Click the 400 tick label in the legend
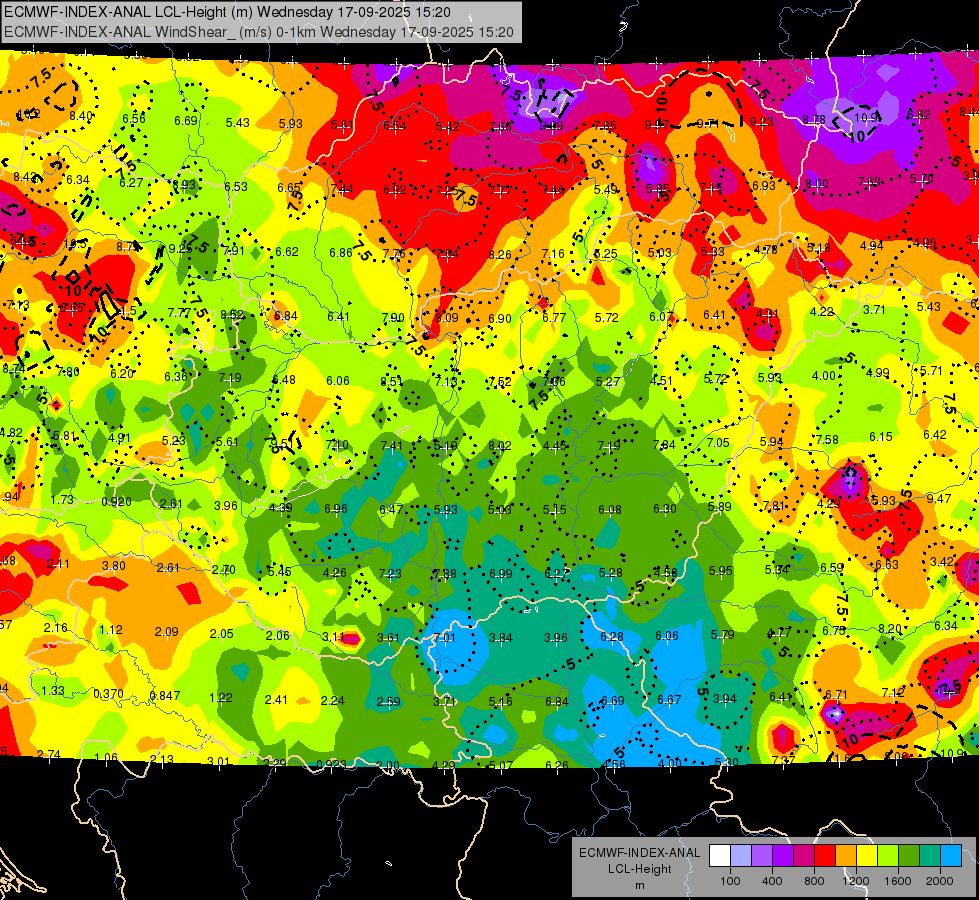979x900 pixels. pos(772,881)
